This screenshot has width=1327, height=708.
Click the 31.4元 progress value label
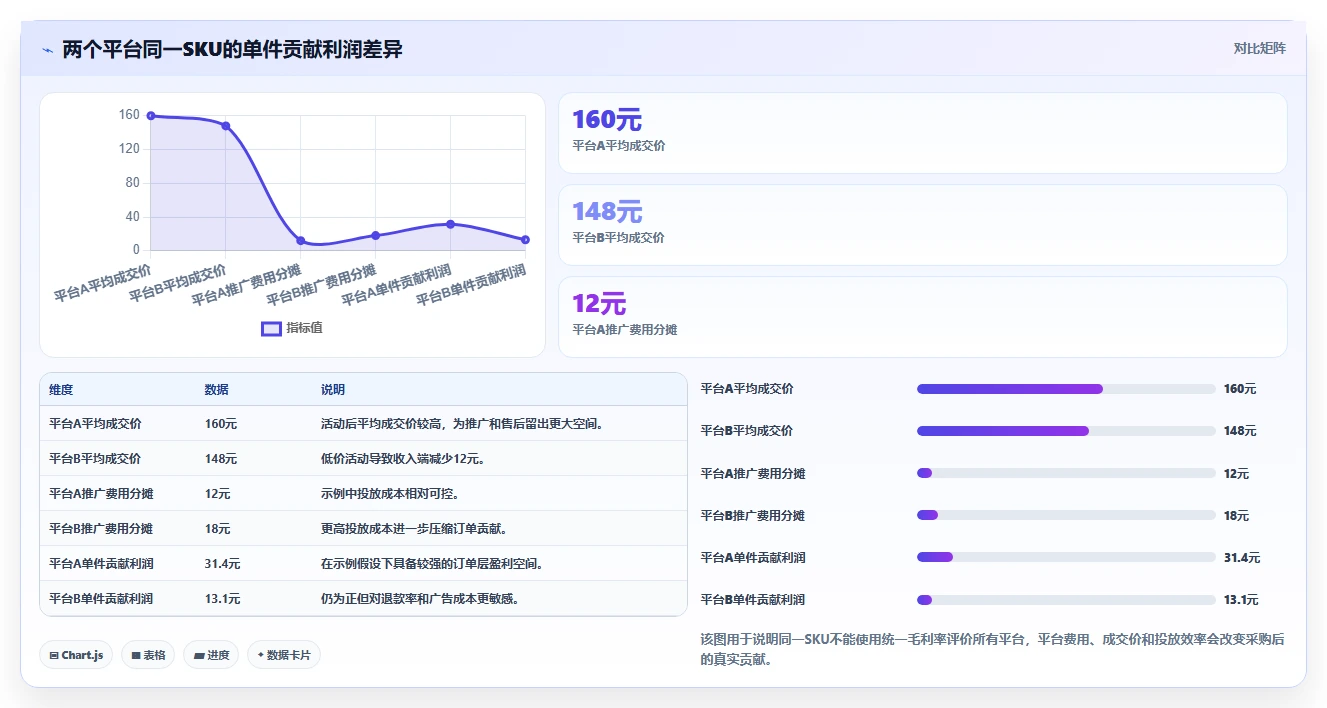[x=1242, y=558]
